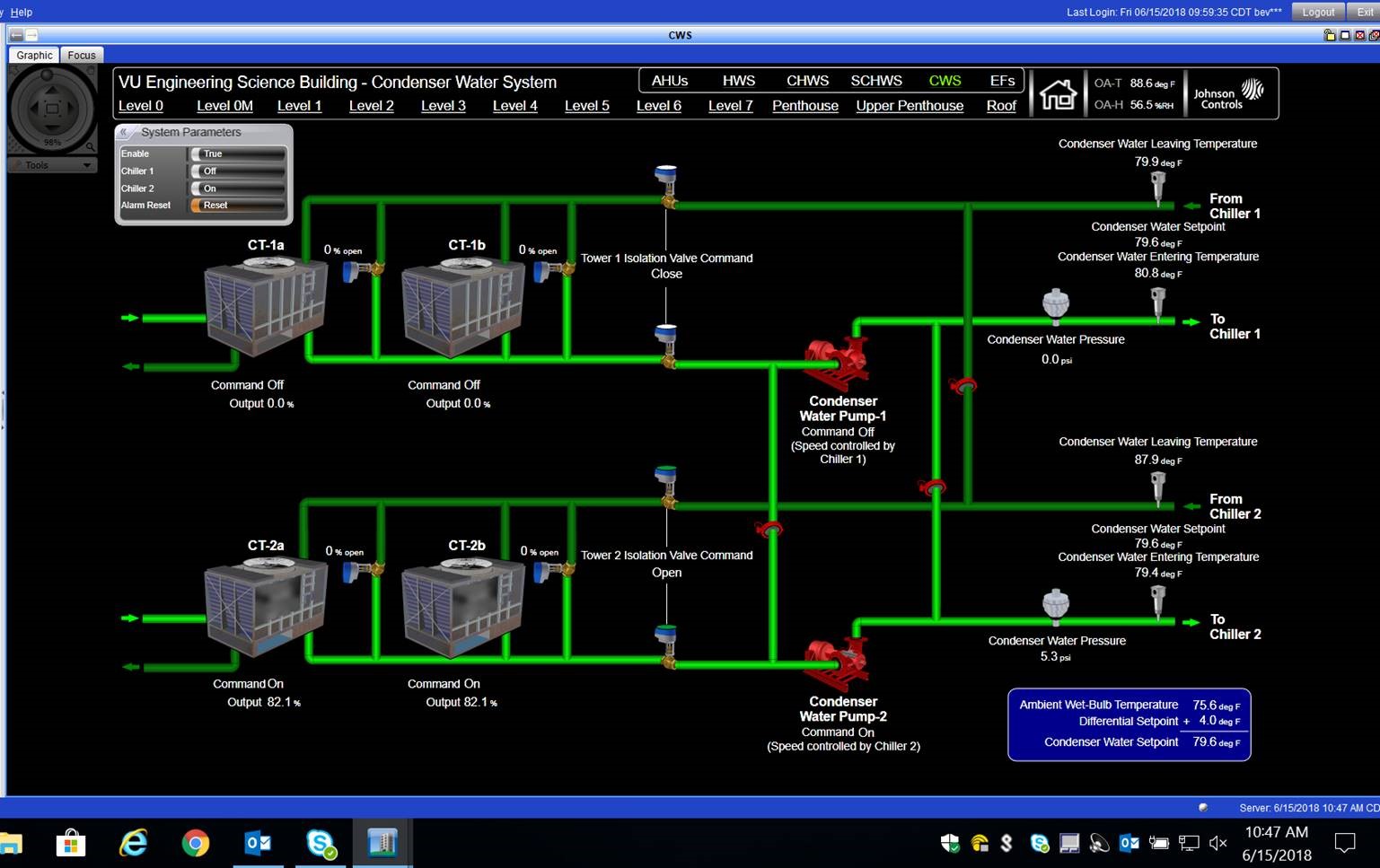The width and height of the screenshot is (1380, 868).
Task: Collapse the System Parameters panel
Action: coord(125,132)
